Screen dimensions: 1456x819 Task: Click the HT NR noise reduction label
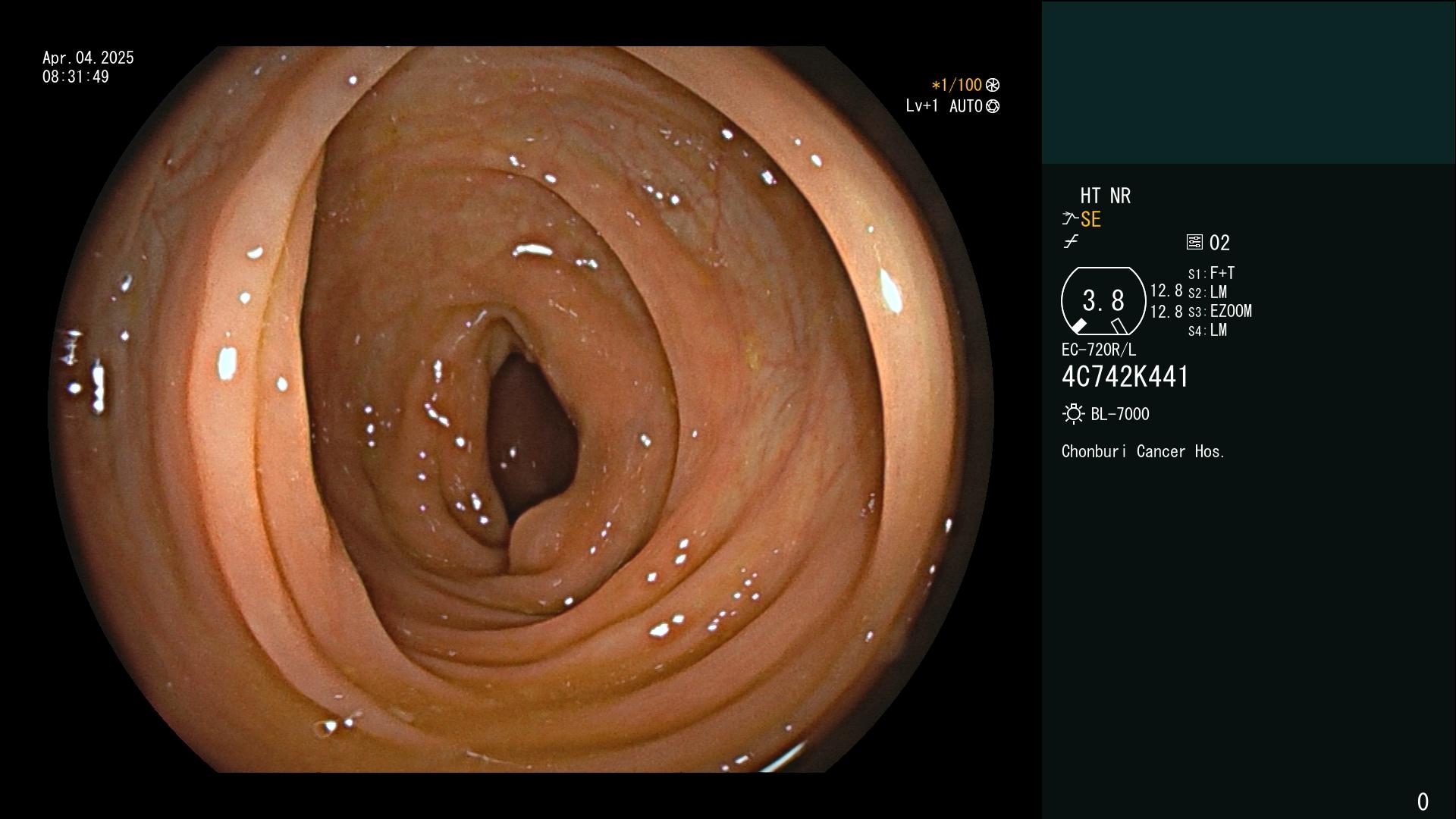pyautogui.click(x=1106, y=196)
